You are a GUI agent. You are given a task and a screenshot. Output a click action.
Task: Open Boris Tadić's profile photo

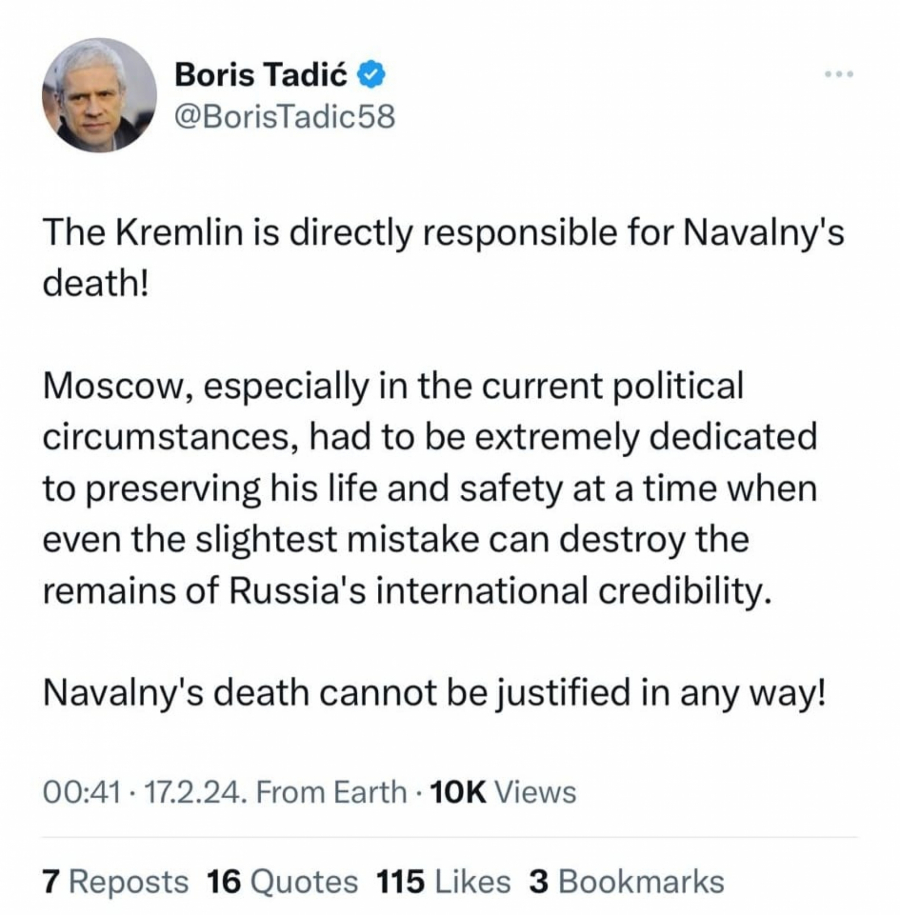99,95
